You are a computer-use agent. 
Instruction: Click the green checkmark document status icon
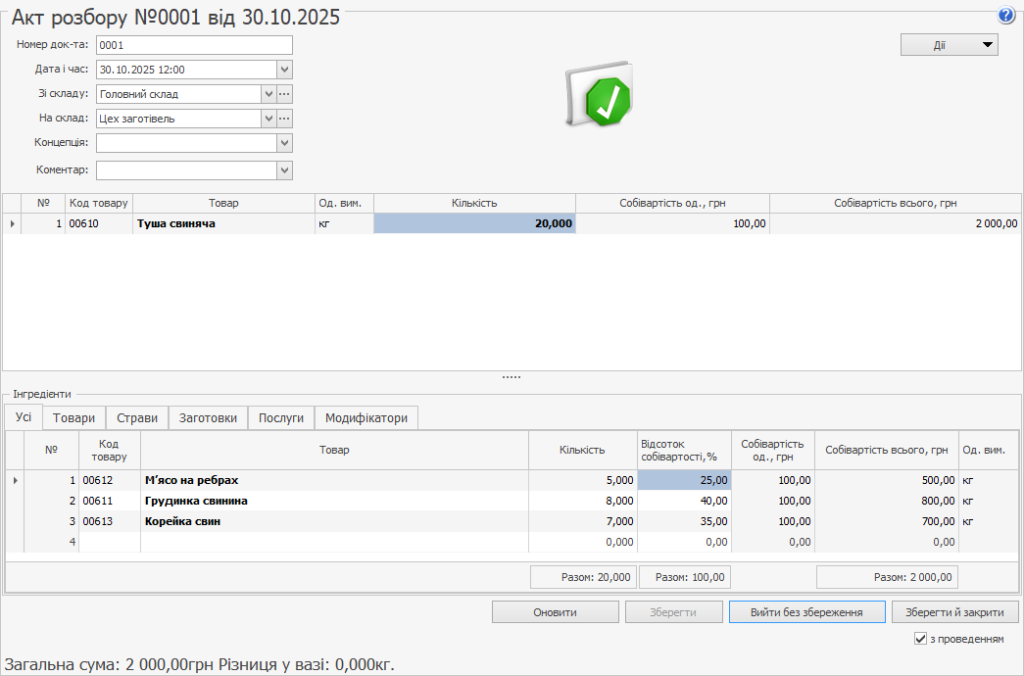(x=600, y=97)
